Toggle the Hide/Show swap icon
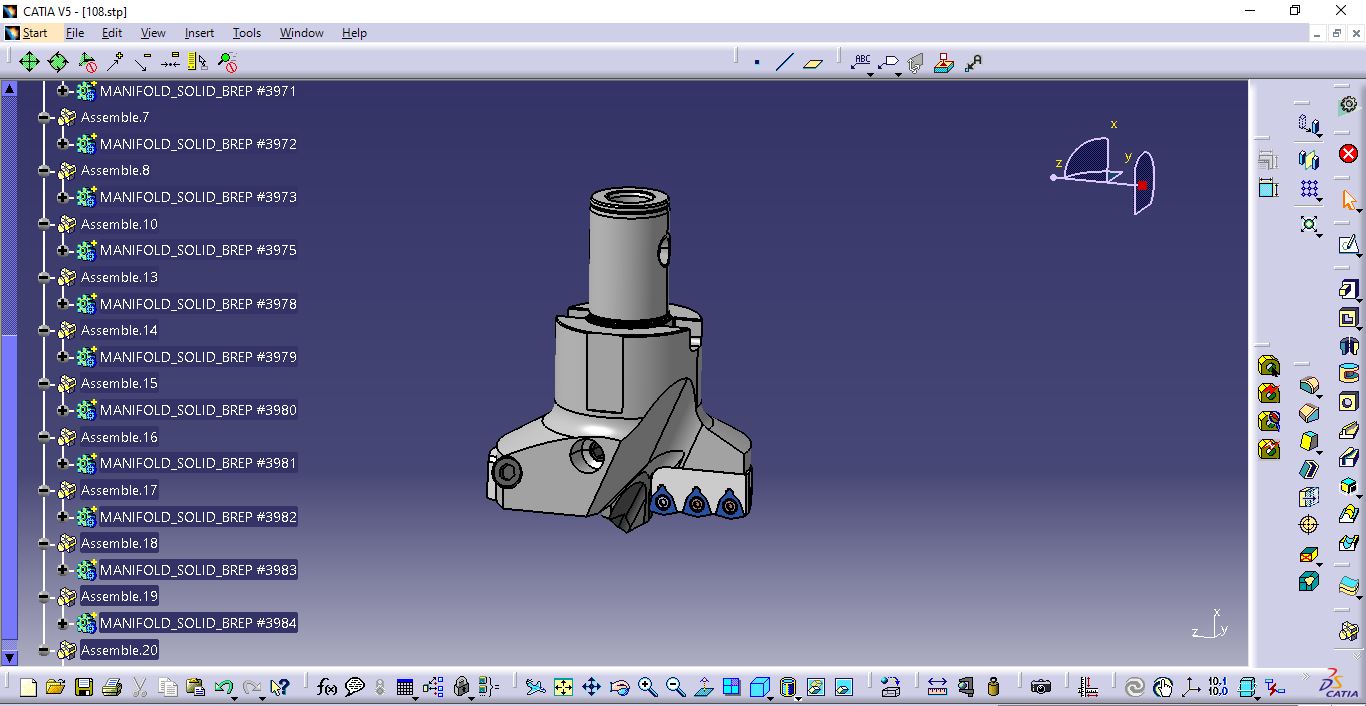The image size is (1366, 706). 815,687
